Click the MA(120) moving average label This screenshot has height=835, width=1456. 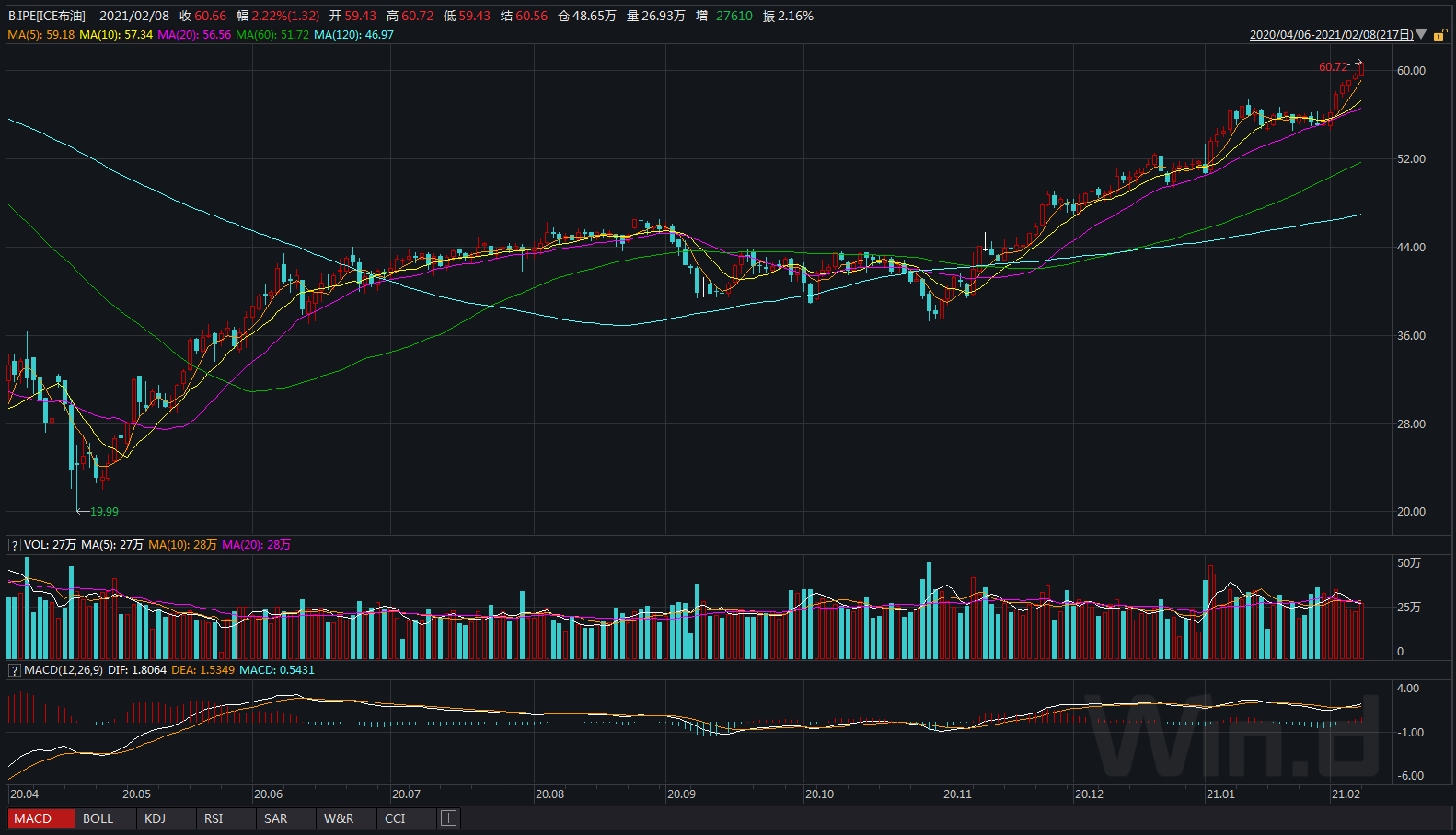[x=353, y=35]
